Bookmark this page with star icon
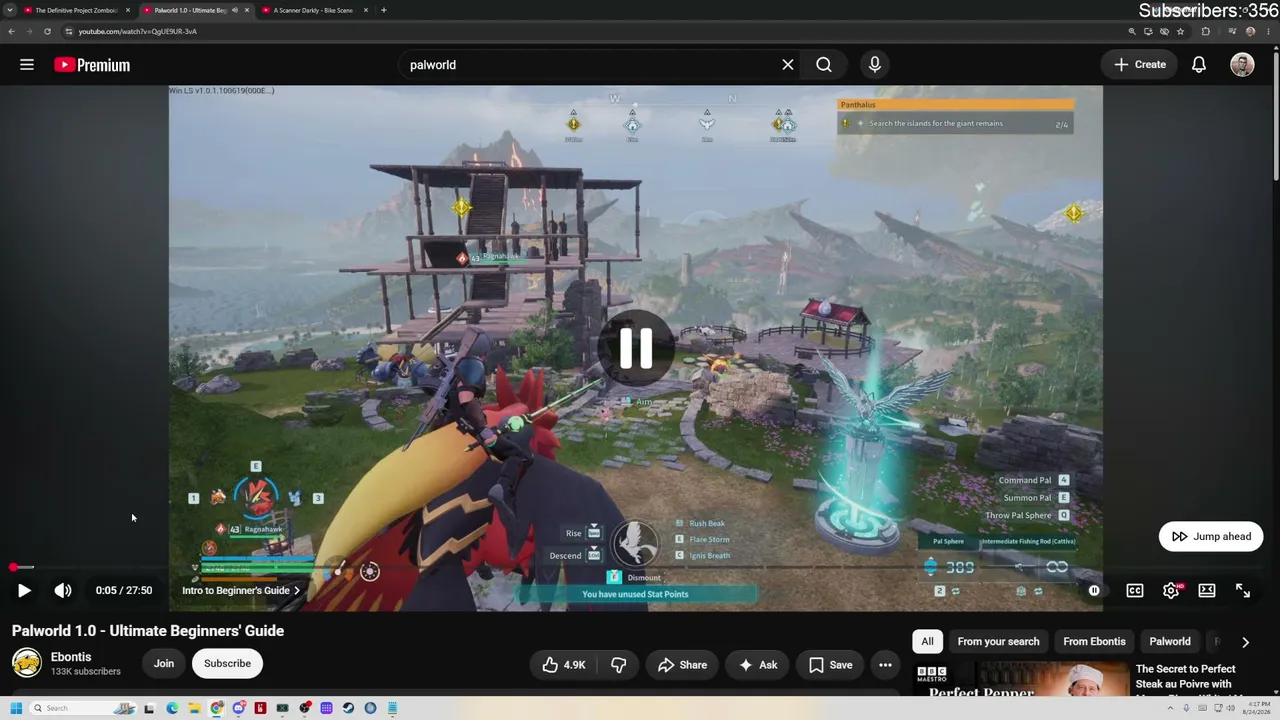The height and width of the screenshot is (720, 1280). (1181, 31)
